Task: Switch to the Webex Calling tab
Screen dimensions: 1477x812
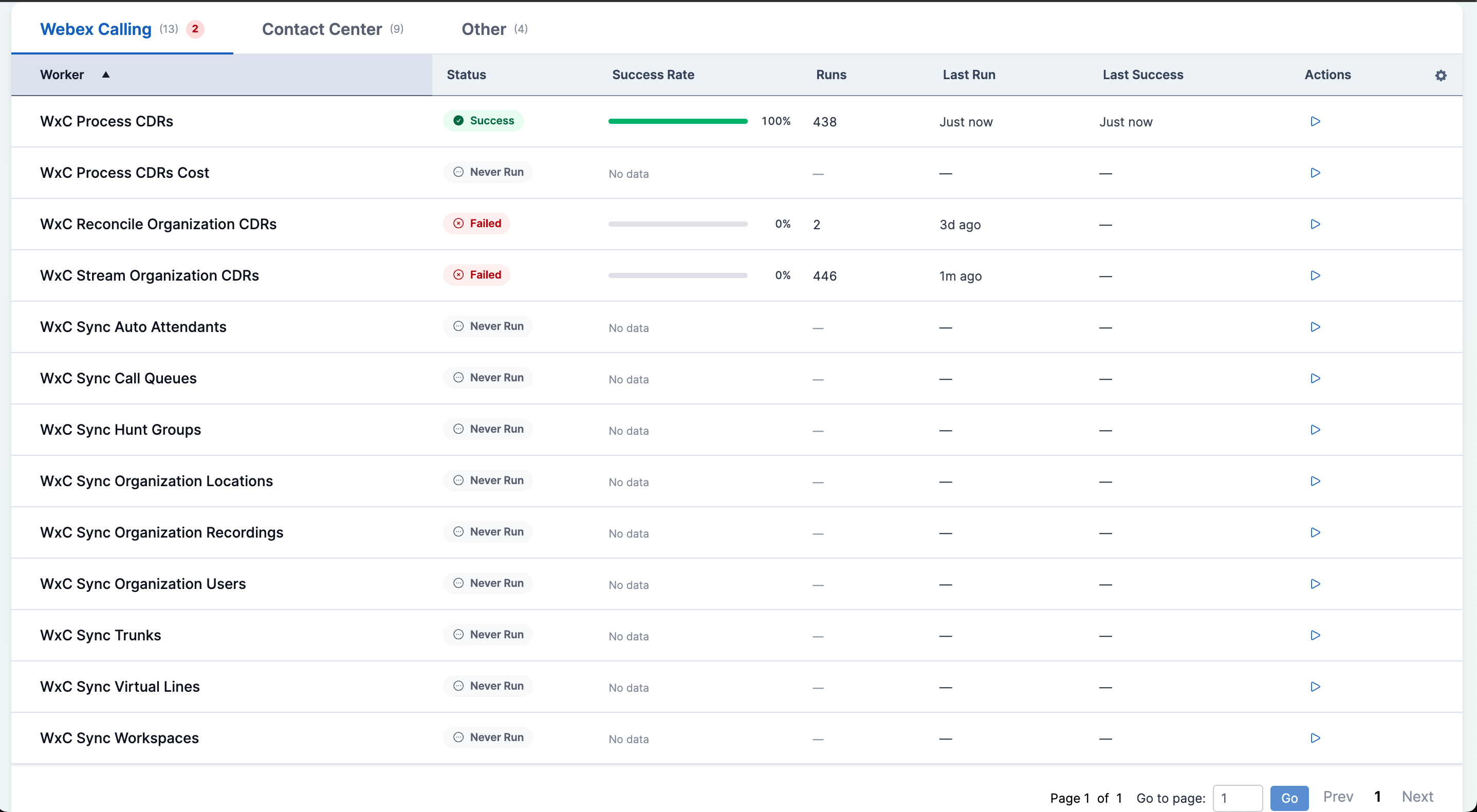Action: point(122,29)
